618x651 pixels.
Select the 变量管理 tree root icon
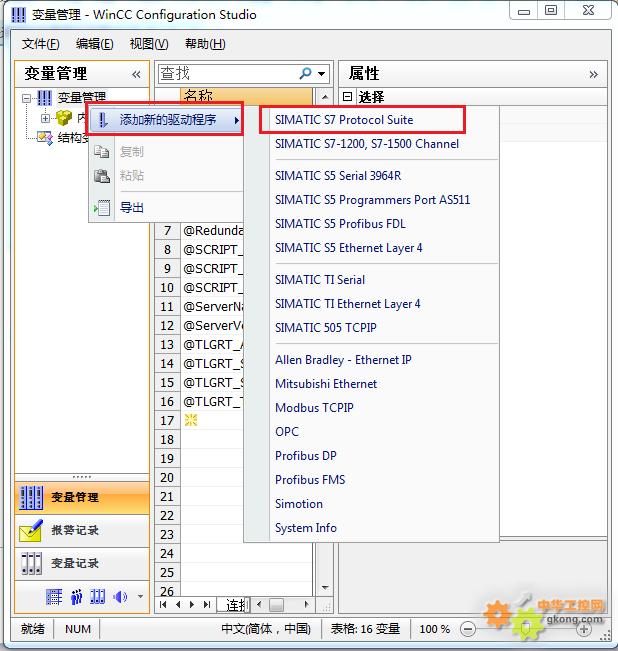[x=44, y=98]
